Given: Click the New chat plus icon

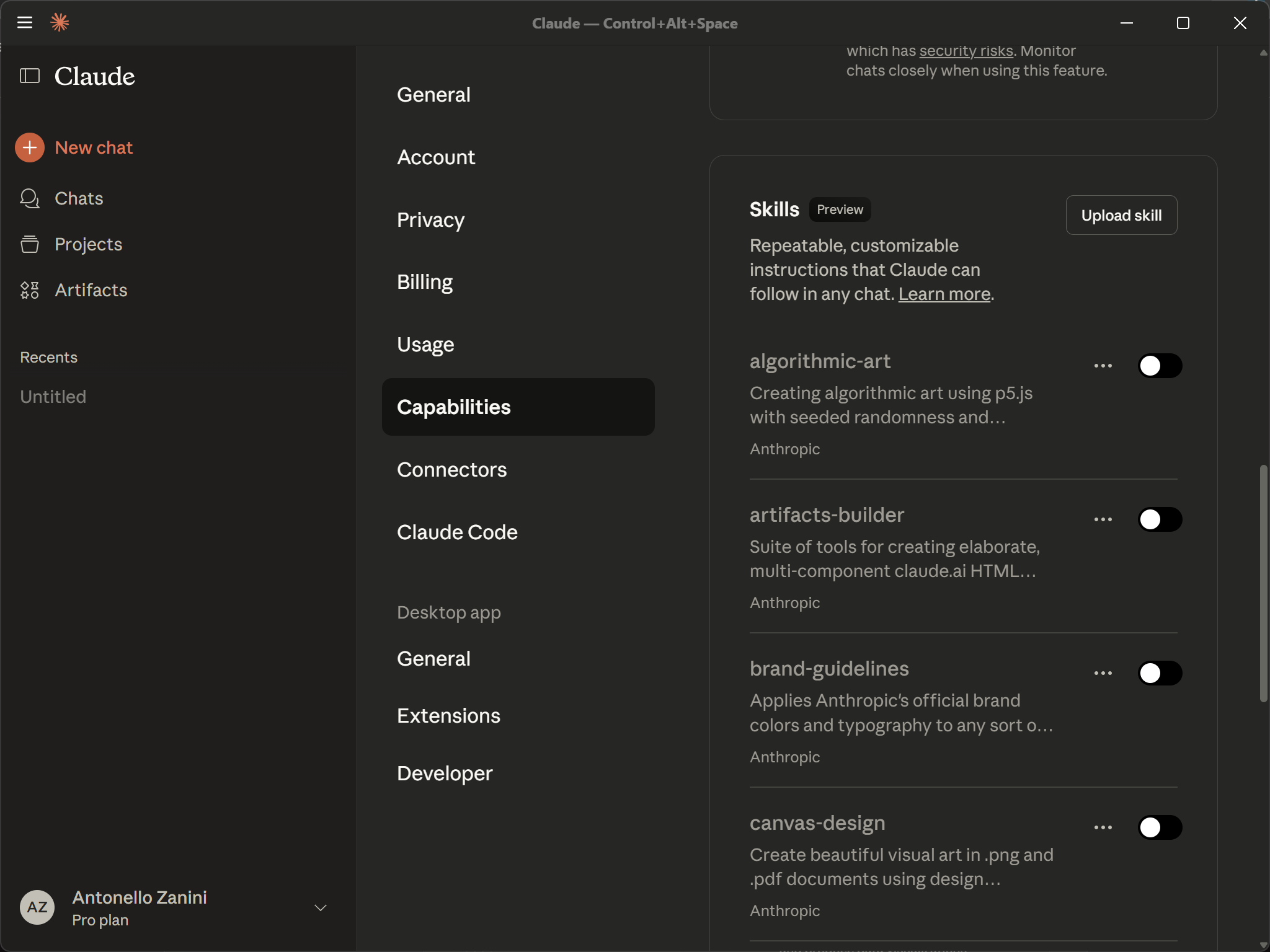Looking at the screenshot, I should click(x=30, y=148).
